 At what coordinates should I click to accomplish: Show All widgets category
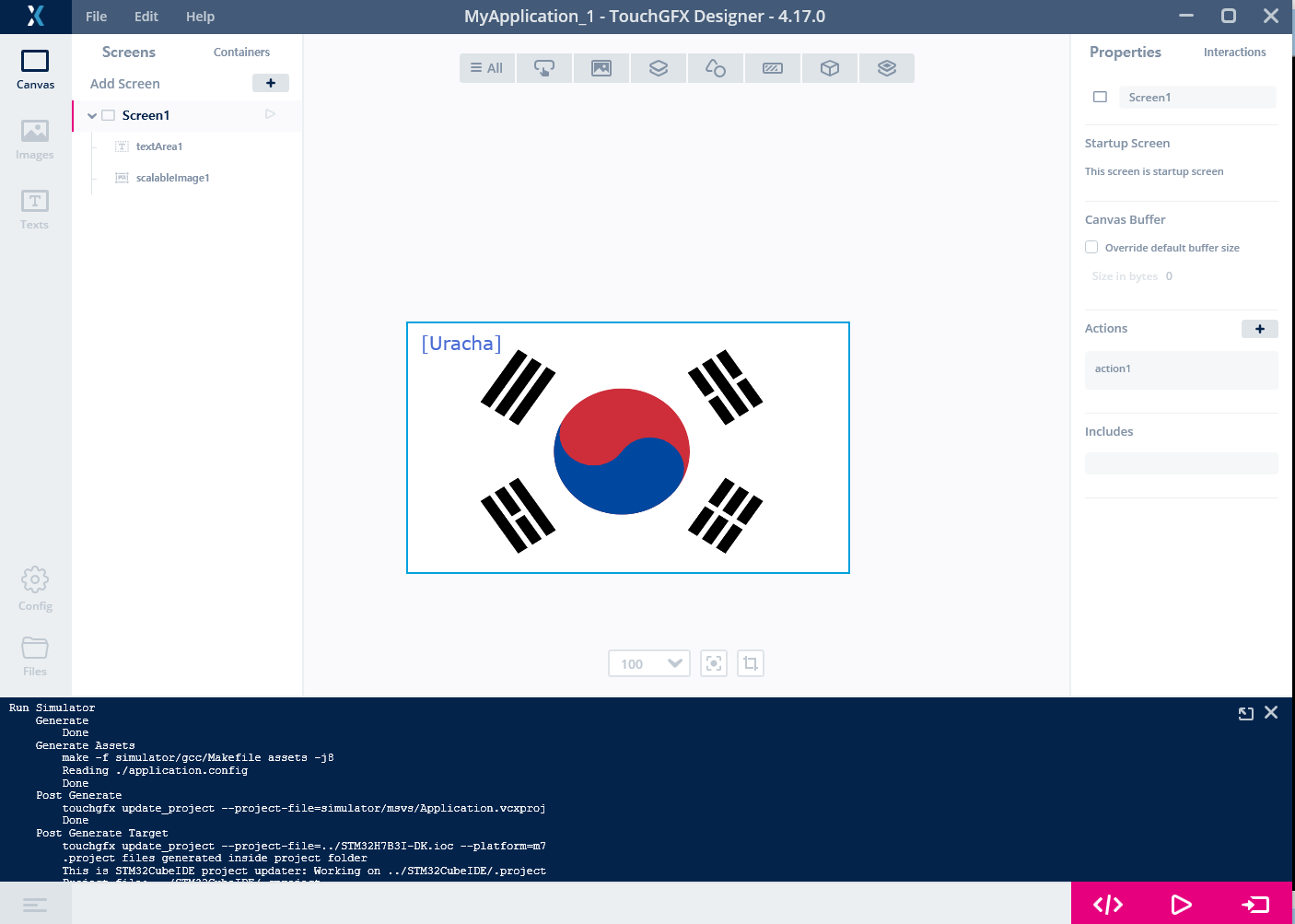[x=487, y=68]
